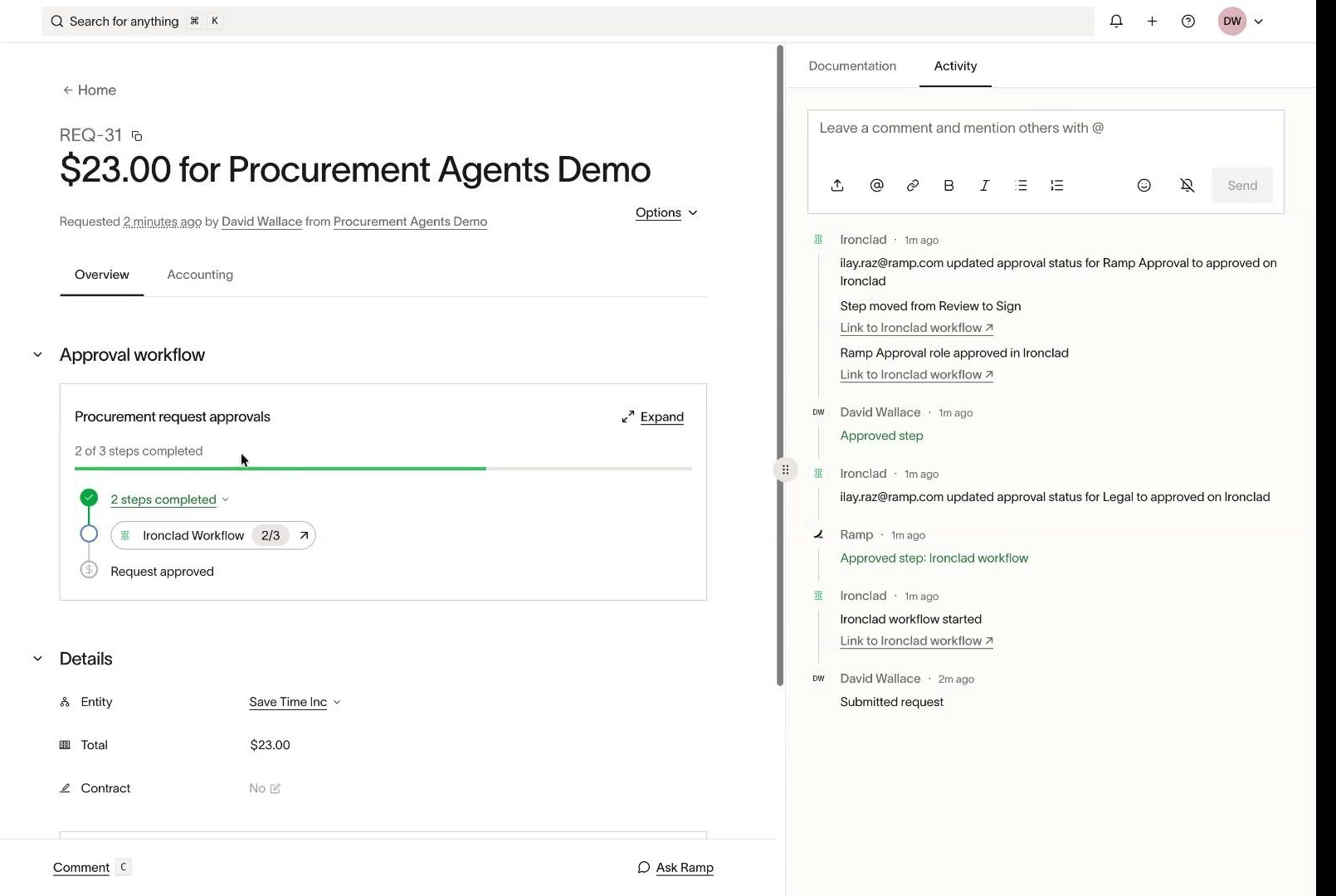Image resolution: width=1336 pixels, height=896 pixels.
Task: Copy the REQ-31 request ID
Action: pyautogui.click(x=137, y=136)
